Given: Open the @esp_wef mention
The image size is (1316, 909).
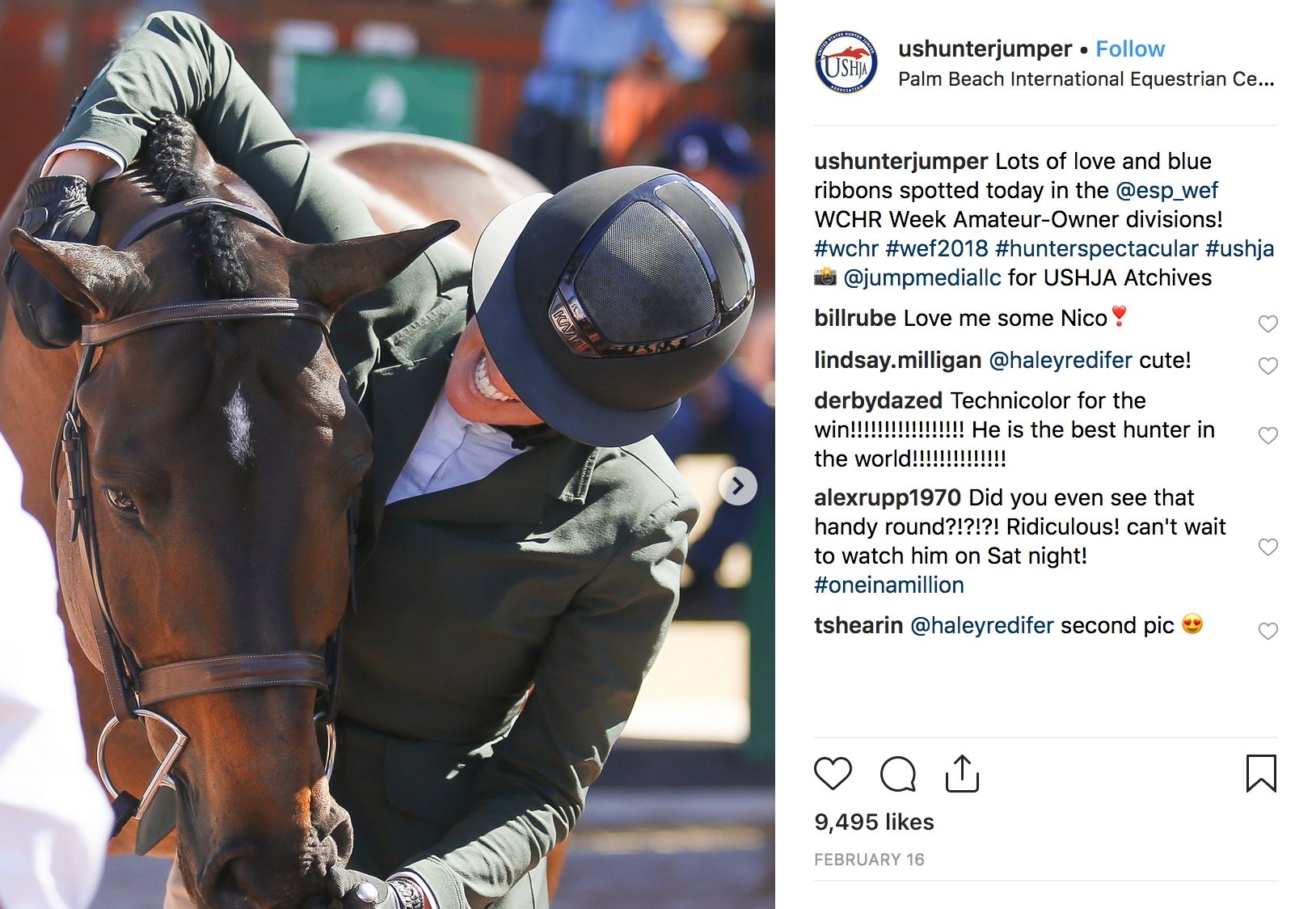Looking at the screenshot, I should click(1166, 190).
